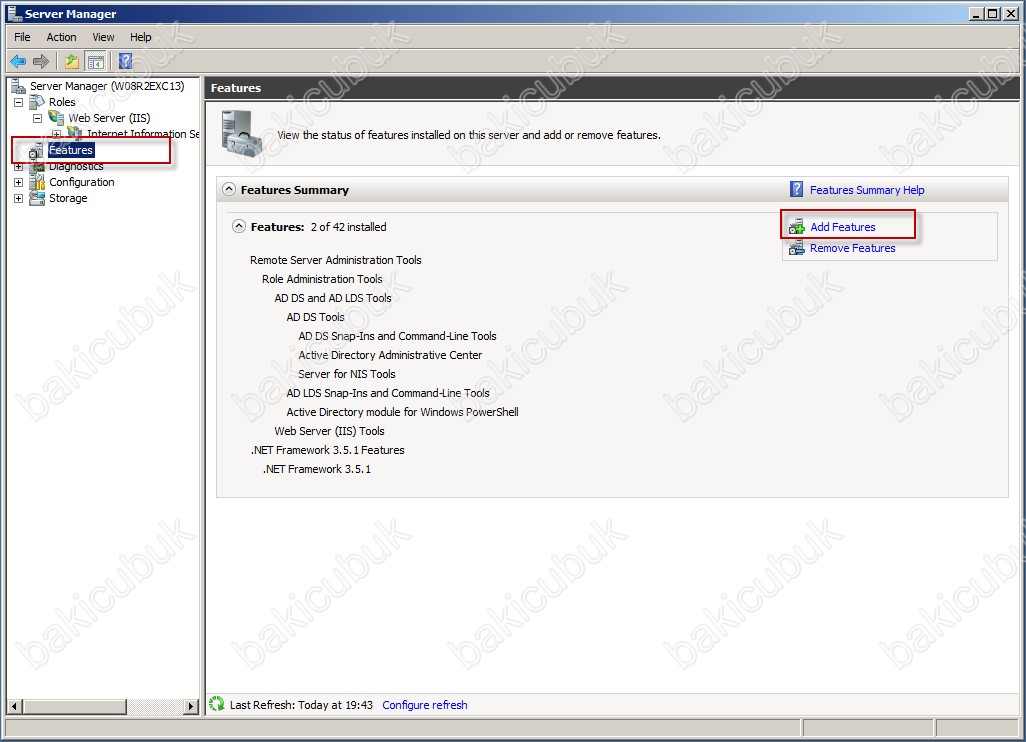
Task: Open the Action menu
Action: (62, 37)
